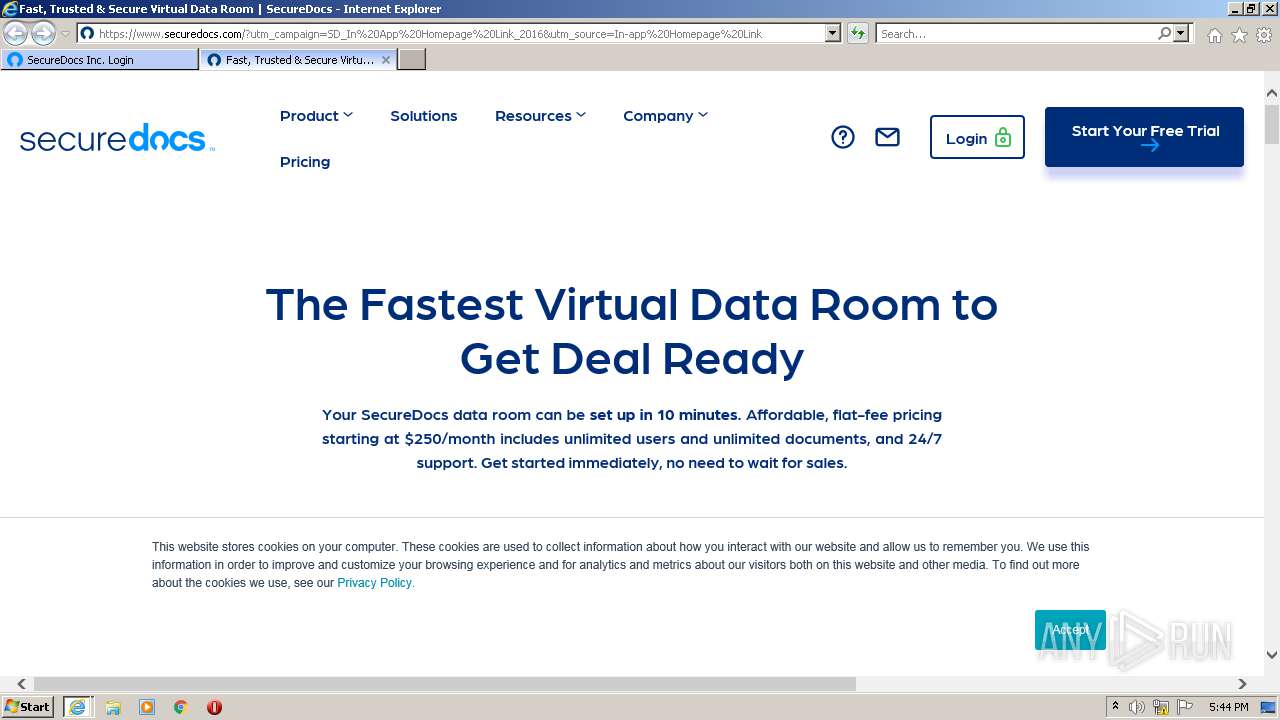This screenshot has width=1280, height=720.
Task: Click the vertical scrollbar down arrow
Action: (x=1272, y=655)
